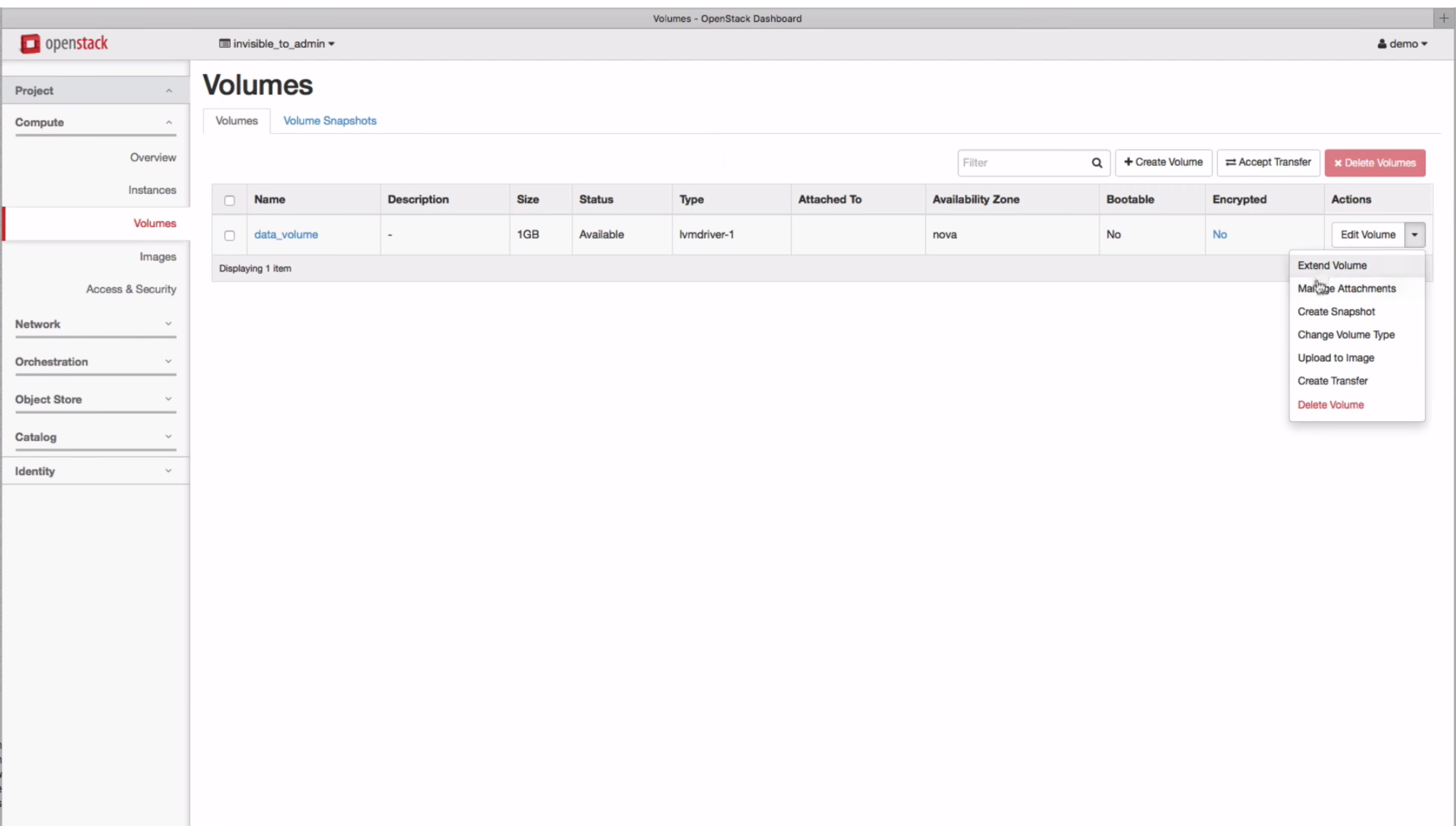This screenshot has width=1456, height=826.
Task: Select Delete Volume in dropdown menu
Action: (x=1330, y=405)
